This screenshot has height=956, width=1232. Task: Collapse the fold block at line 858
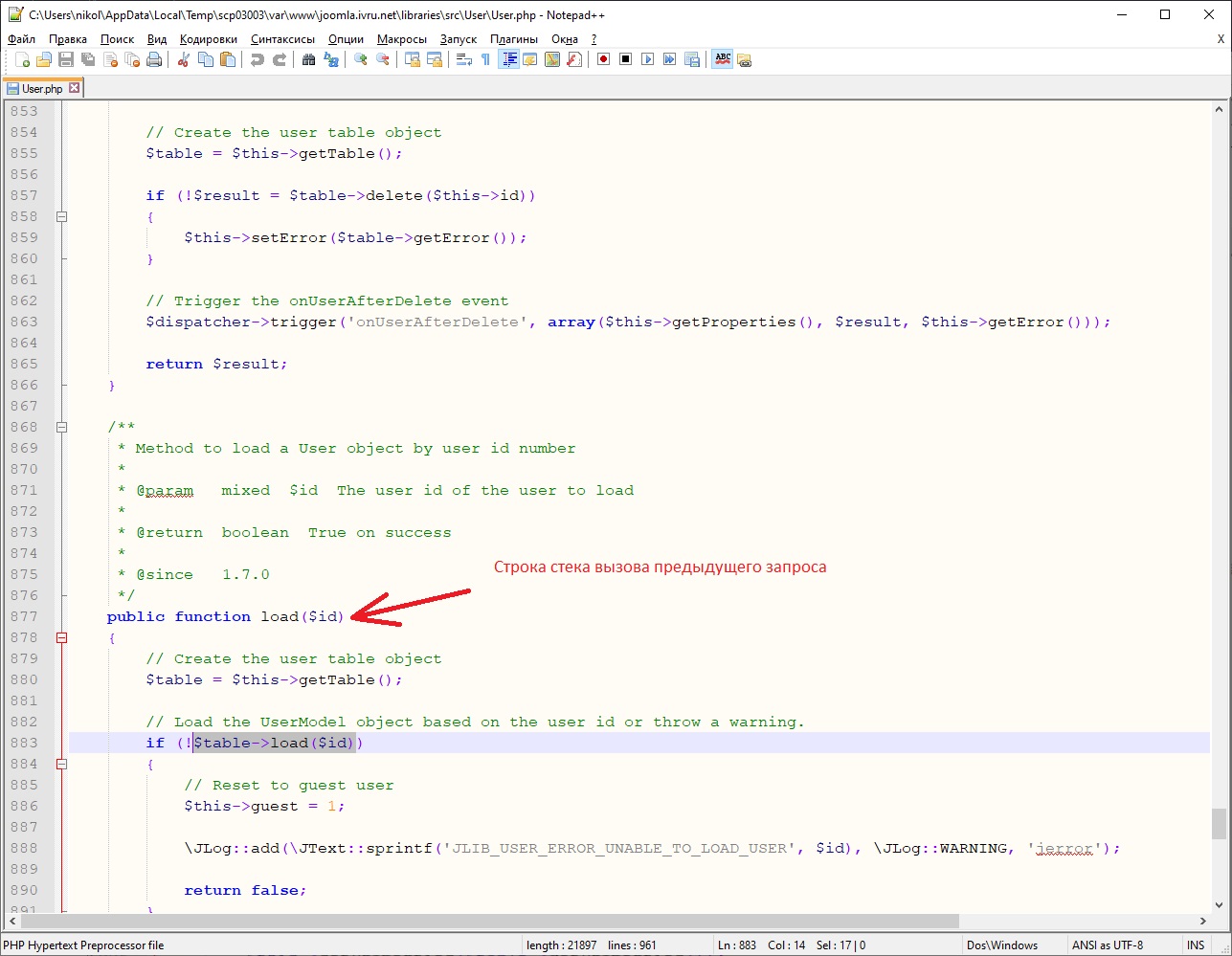[62, 216]
